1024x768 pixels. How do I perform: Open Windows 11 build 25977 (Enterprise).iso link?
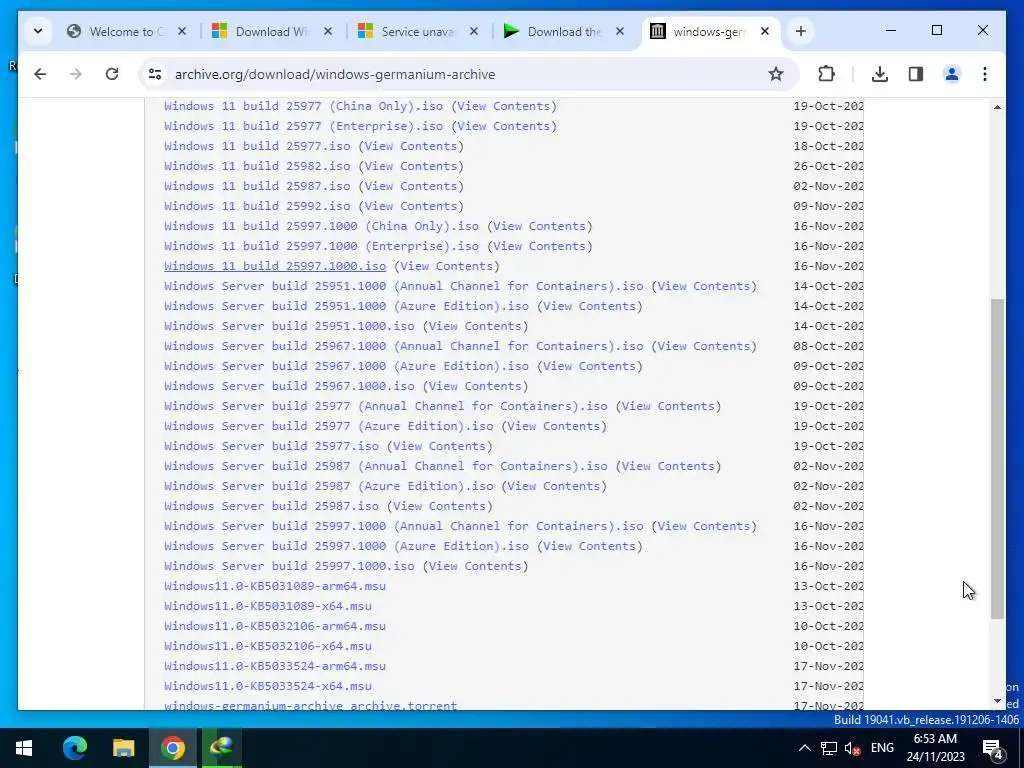click(303, 126)
